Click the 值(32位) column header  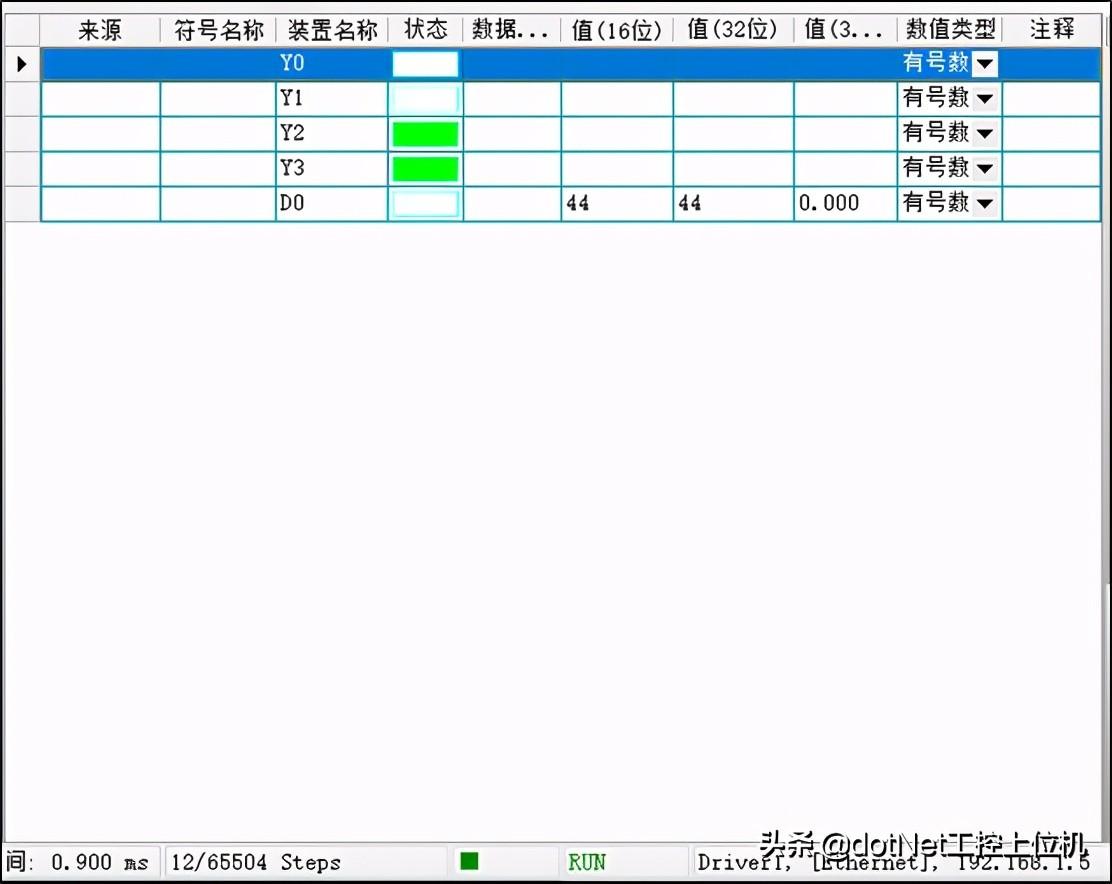(x=733, y=30)
